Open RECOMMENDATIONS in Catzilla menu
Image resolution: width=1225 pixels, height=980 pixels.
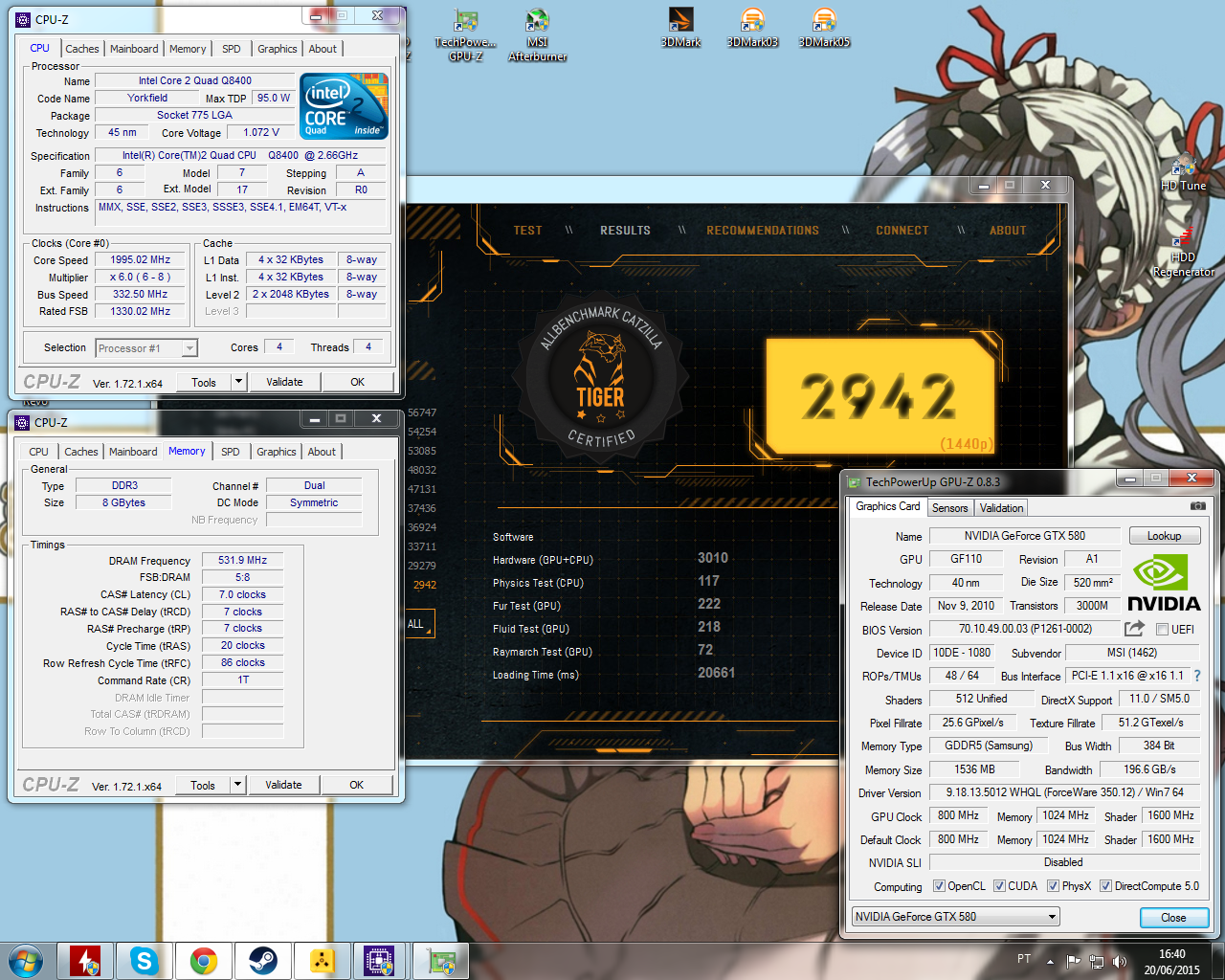[x=763, y=231]
